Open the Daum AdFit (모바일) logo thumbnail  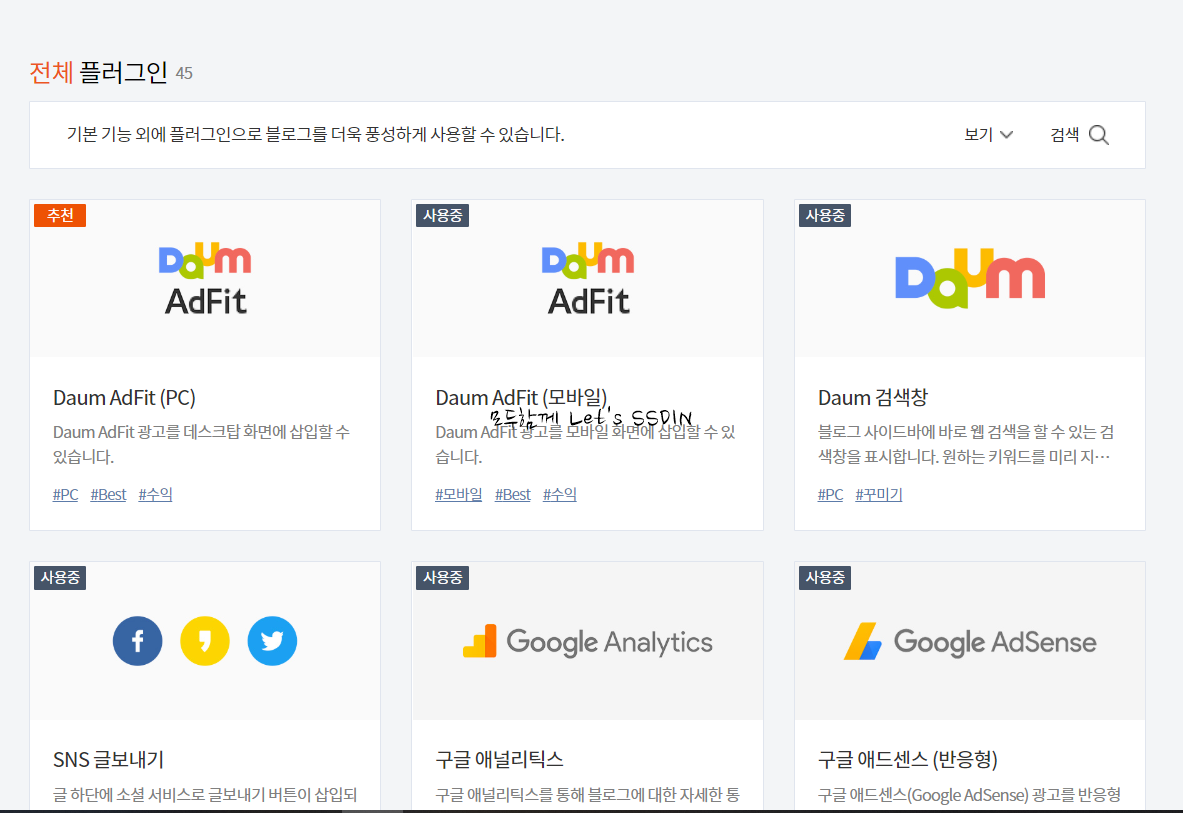(588, 279)
